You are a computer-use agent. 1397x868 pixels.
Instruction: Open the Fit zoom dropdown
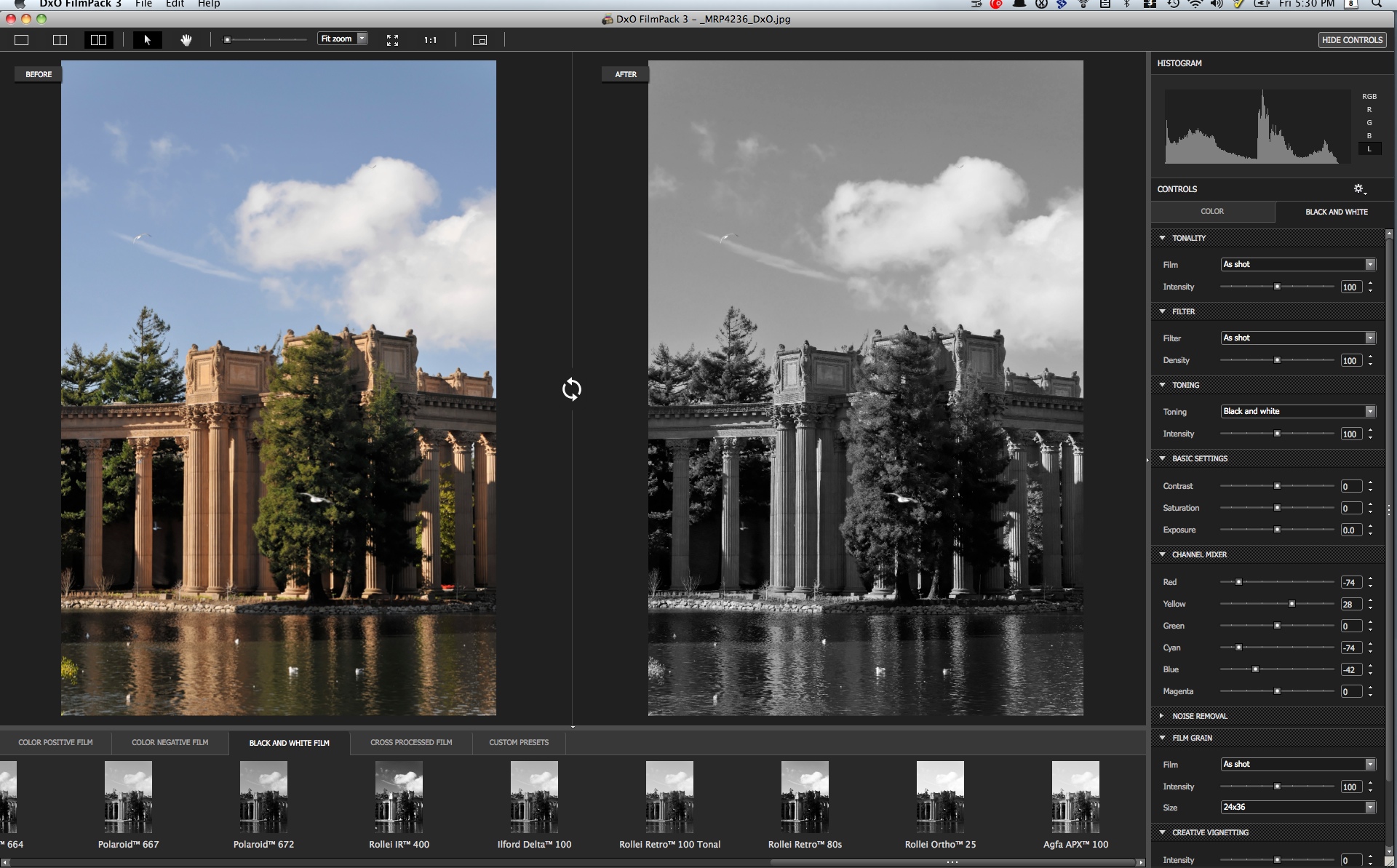click(362, 39)
